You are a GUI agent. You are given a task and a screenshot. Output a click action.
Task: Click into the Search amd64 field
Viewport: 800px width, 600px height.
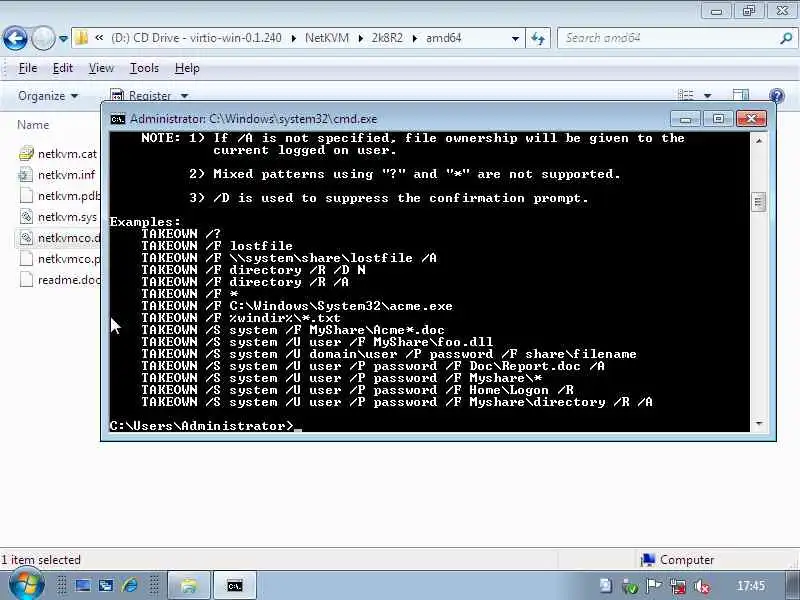pyautogui.click(x=668, y=38)
